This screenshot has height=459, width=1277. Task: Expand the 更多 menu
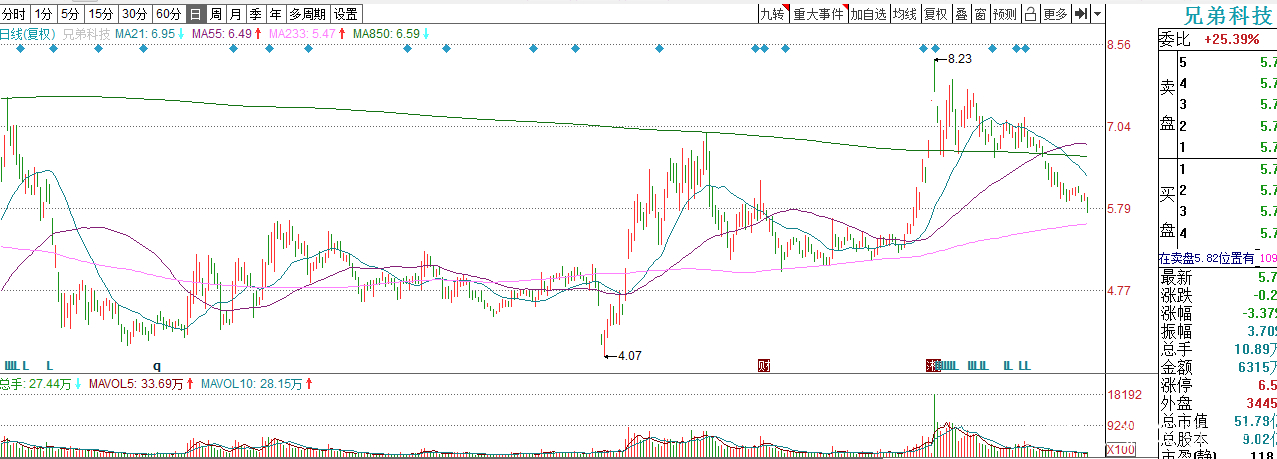[x=1055, y=14]
